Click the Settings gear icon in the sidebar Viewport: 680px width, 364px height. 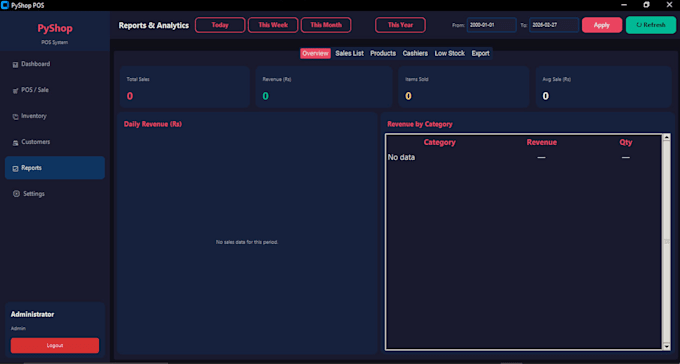click(x=16, y=194)
